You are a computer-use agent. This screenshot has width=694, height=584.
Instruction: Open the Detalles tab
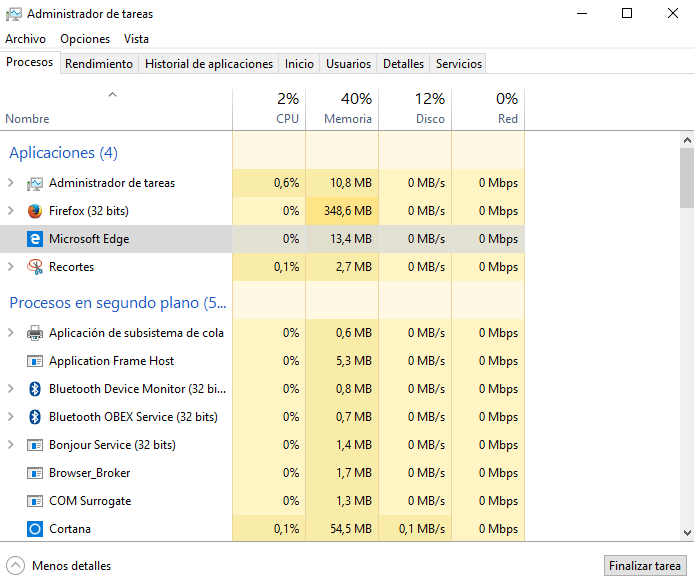click(x=403, y=64)
